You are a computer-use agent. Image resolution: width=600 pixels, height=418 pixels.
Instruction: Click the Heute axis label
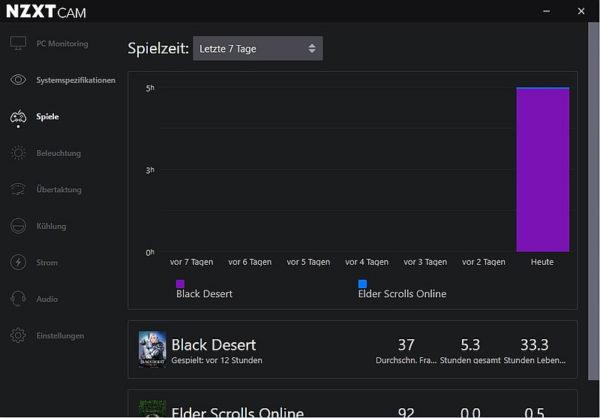(542, 262)
